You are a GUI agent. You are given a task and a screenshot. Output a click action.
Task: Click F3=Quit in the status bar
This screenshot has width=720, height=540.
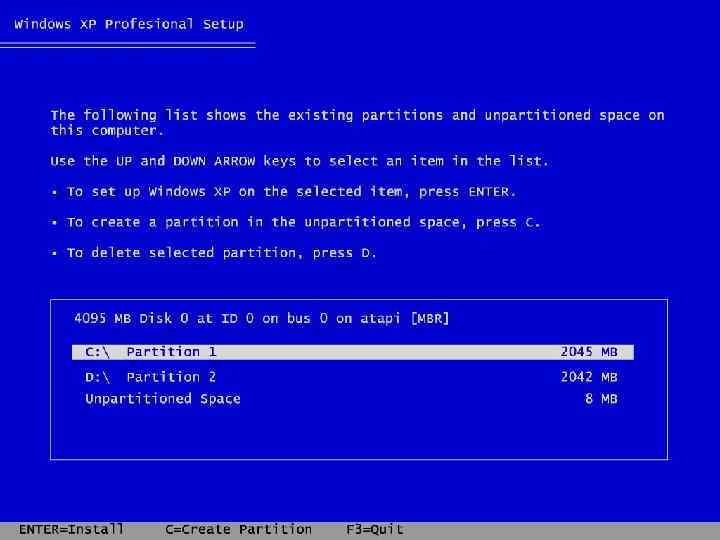coord(375,529)
